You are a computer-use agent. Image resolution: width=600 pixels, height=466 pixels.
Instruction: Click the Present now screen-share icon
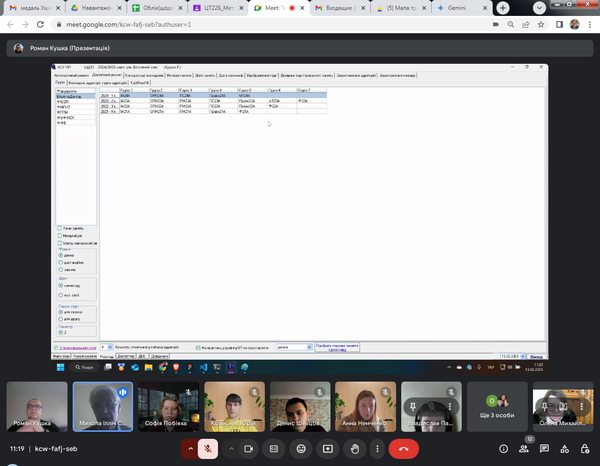[x=327, y=449]
